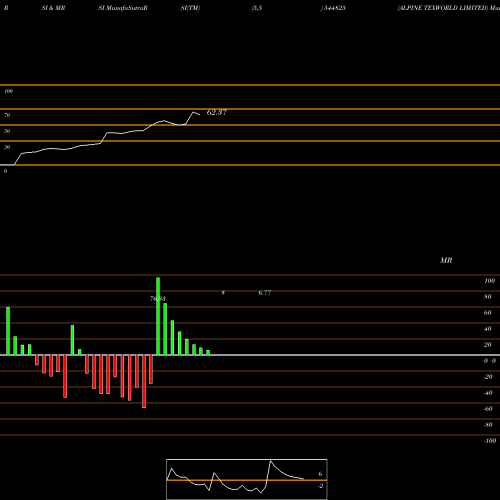
Task: Click the mini chart label -2
Action: coord(320,486)
